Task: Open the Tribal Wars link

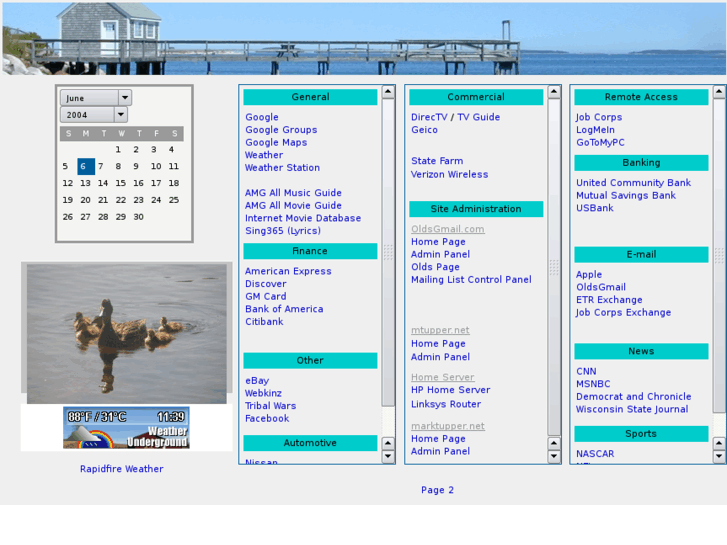Action: pyautogui.click(x=270, y=405)
